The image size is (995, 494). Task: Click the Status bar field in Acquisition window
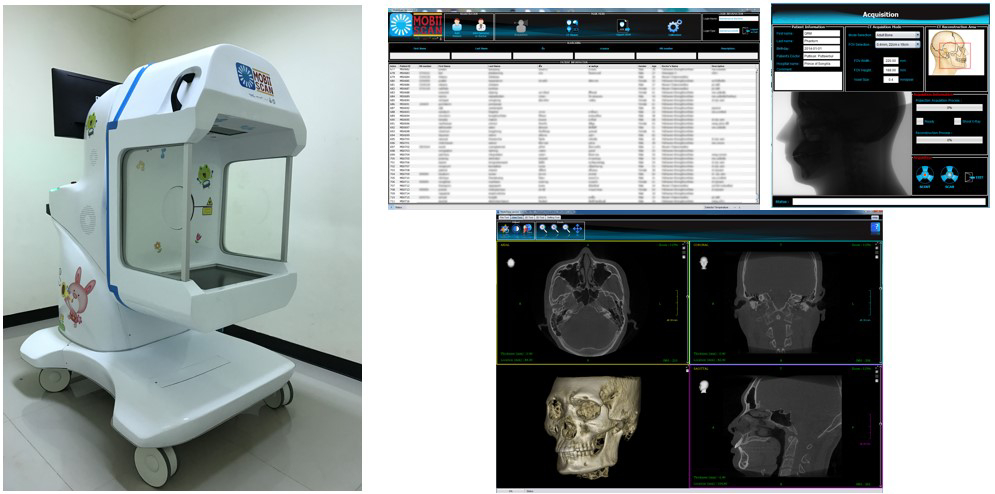pos(889,201)
